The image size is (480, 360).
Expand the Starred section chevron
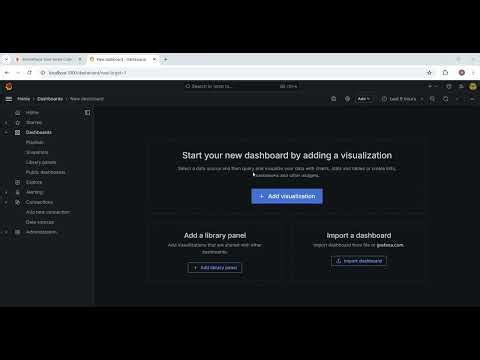(6, 123)
